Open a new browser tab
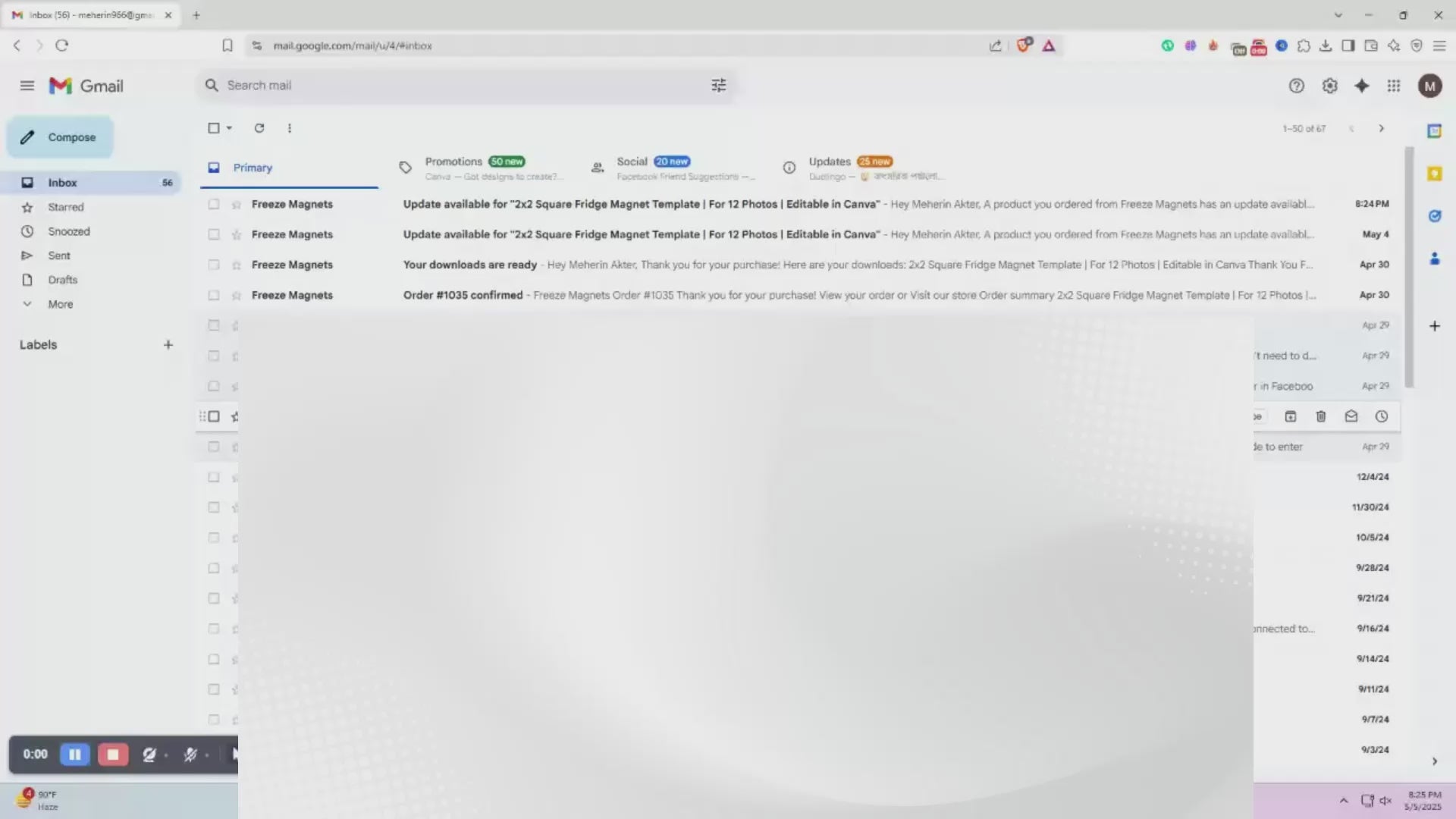 coord(196,15)
